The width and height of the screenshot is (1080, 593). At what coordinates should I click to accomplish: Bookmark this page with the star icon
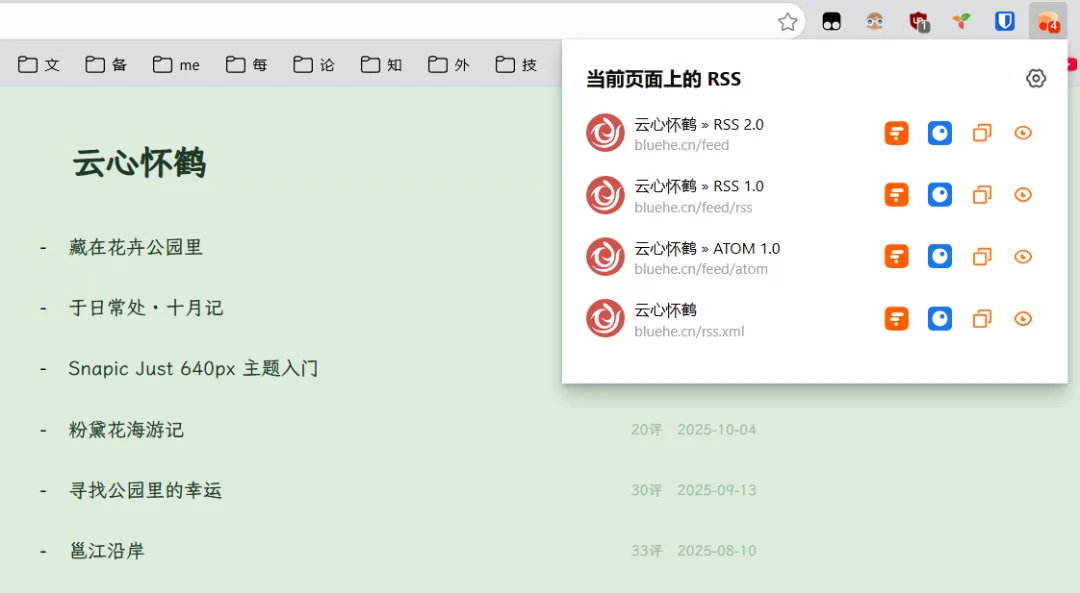(x=788, y=22)
